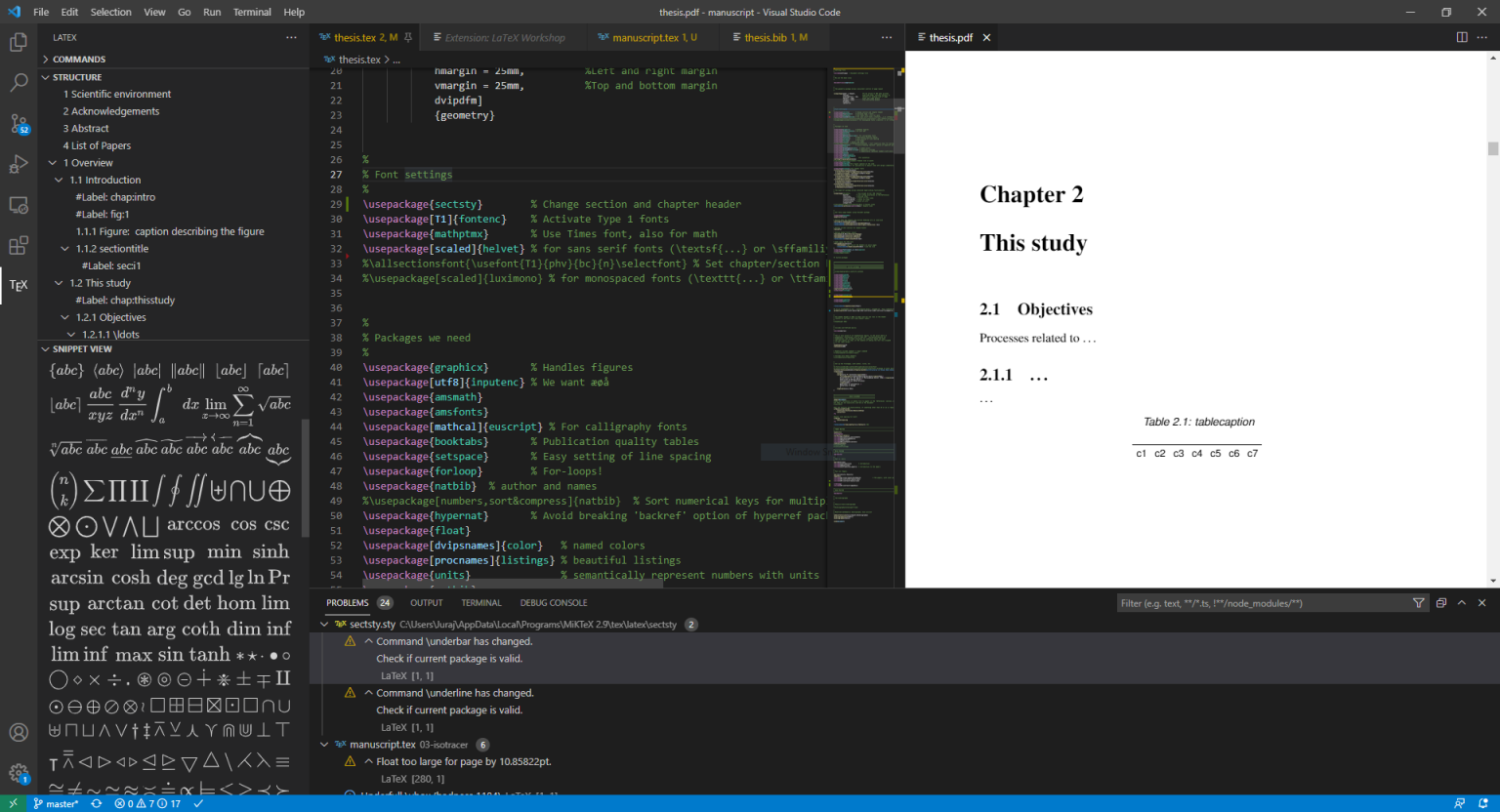This screenshot has height=812, width=1500.
Task: Open the Search panel icon
Action: [18, 83]
